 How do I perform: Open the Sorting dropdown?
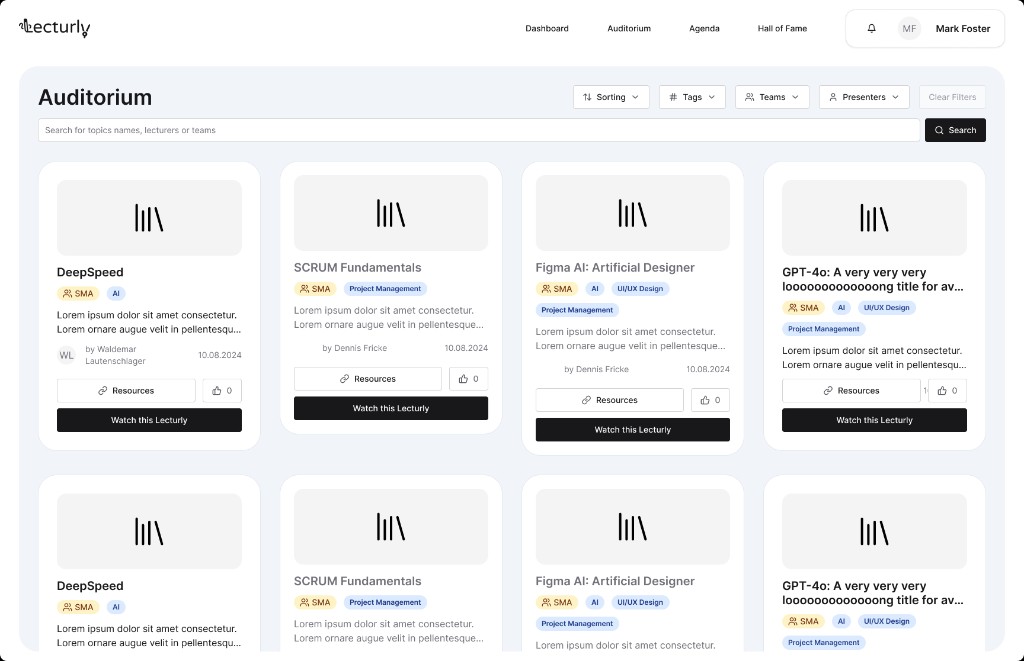611,97
